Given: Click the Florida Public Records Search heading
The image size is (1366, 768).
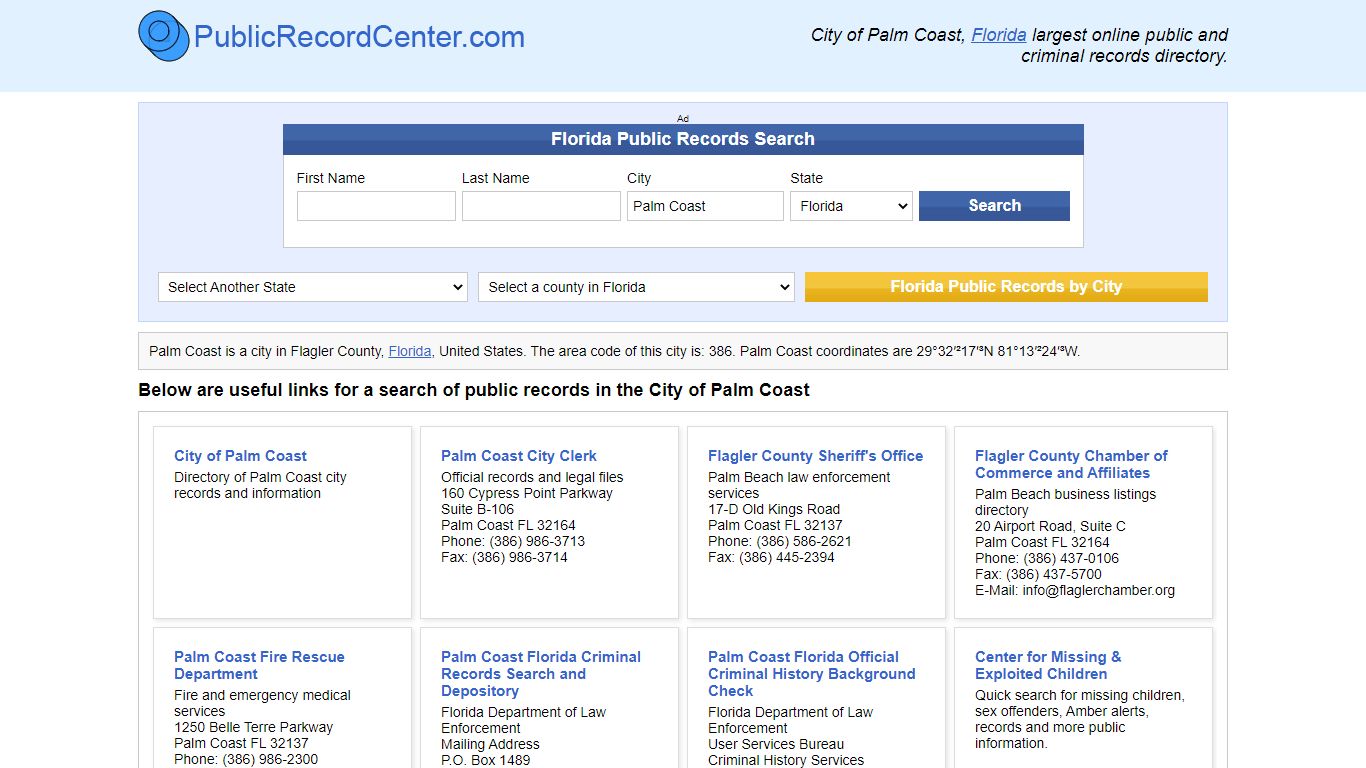Looking at the screenshot, I should [683, 139].
